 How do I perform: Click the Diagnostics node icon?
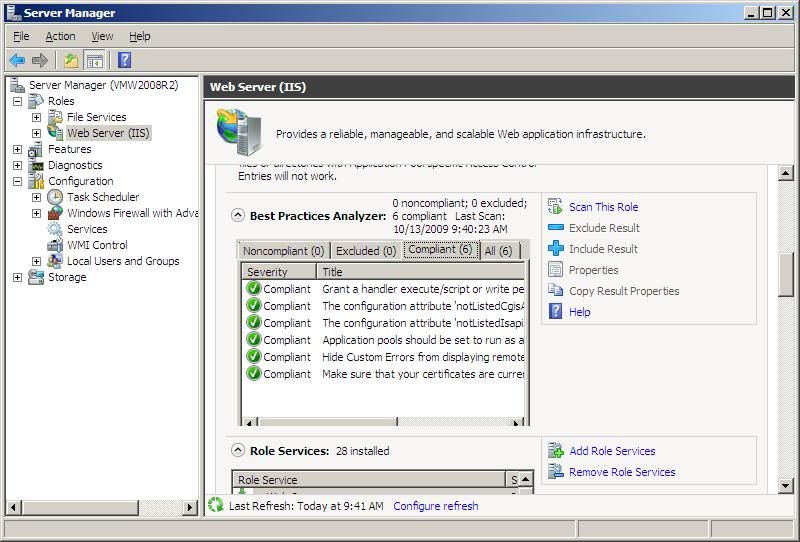coord(37,165)
